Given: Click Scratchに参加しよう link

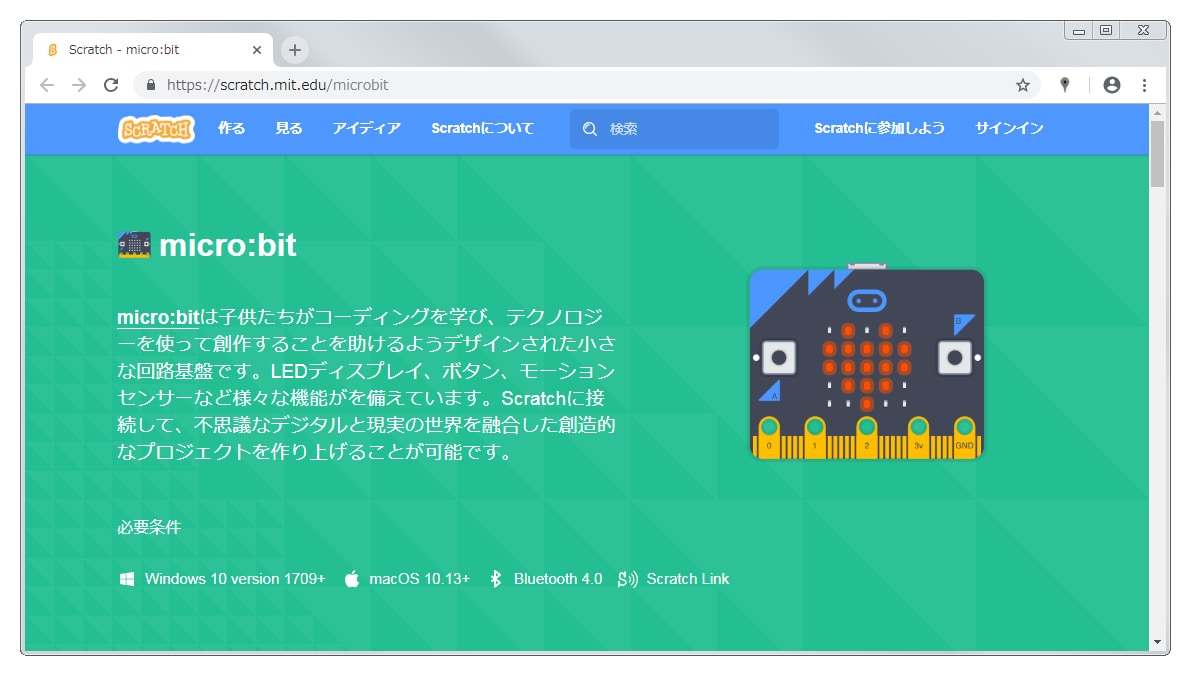Looking at the screenshot, I should (x=880, y=128).
